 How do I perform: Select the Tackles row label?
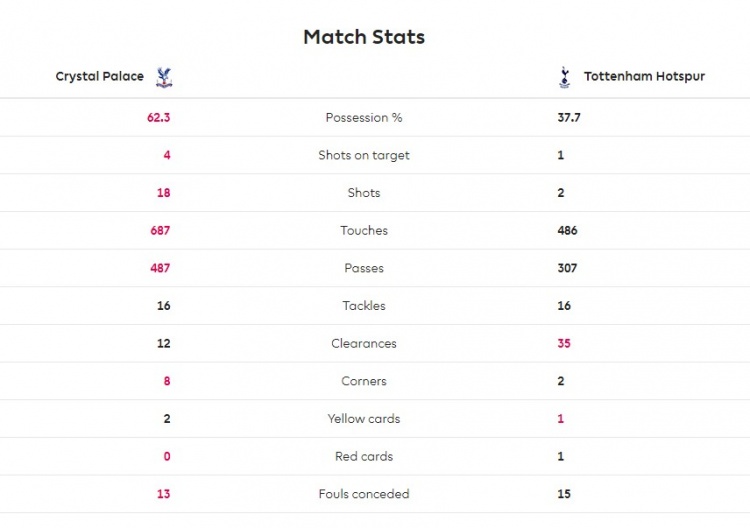tap(364, 306)
